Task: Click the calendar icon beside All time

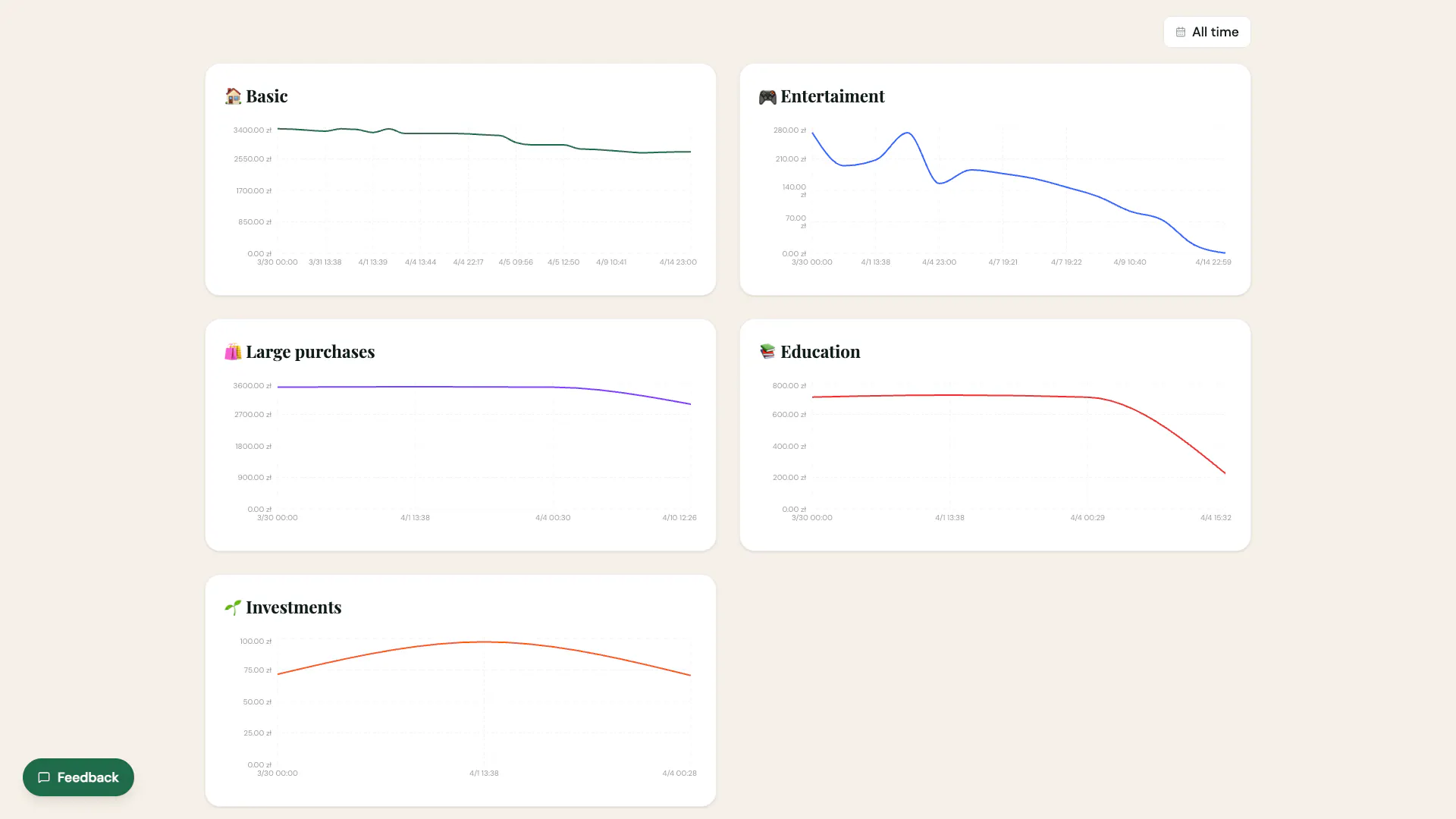Action: pyautogui.click(x=1181, y=32)
